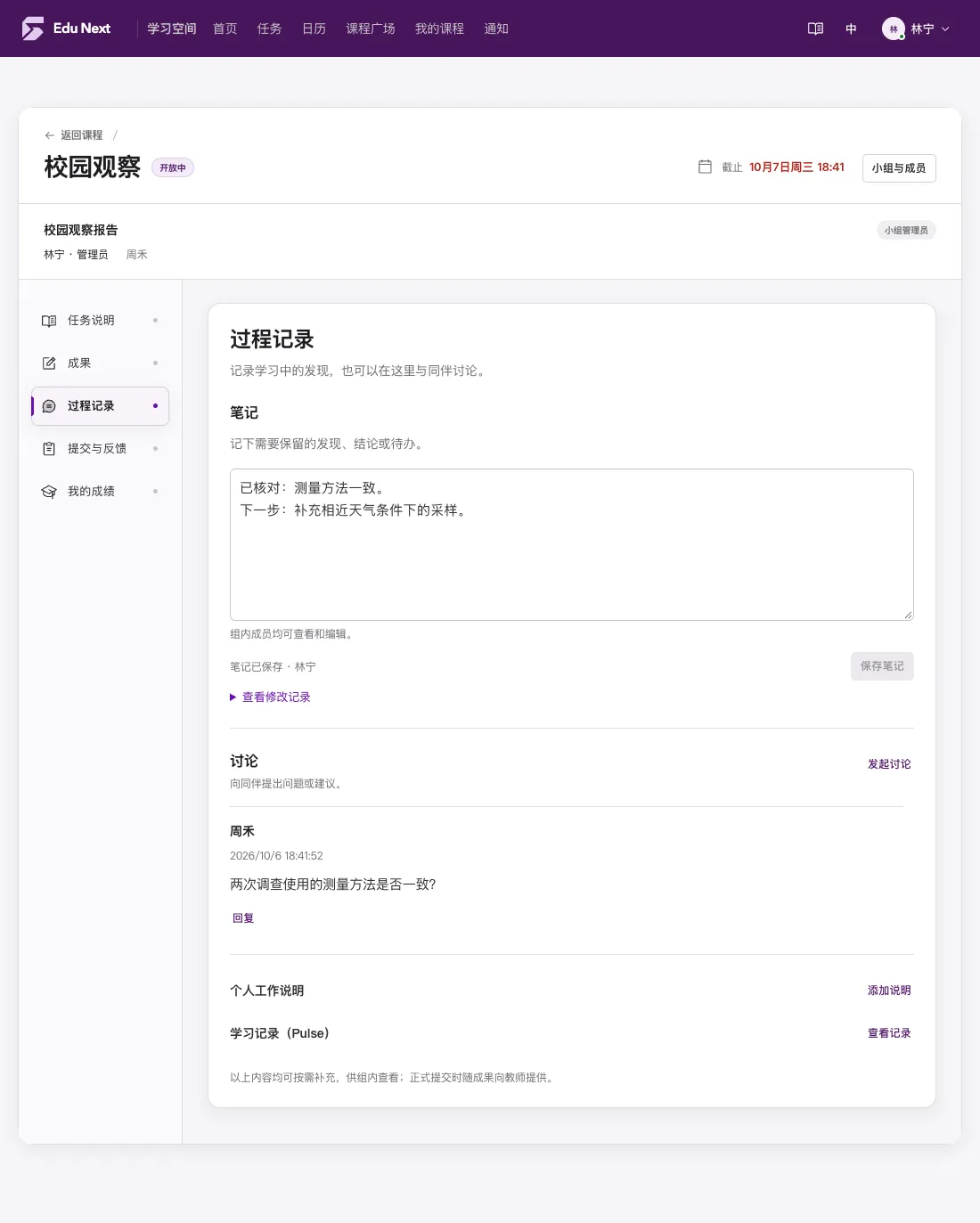Screen dimensions: 980x1223
Task: Select the 提交与反馈 sidebar tab
Action: coord(100,449)
